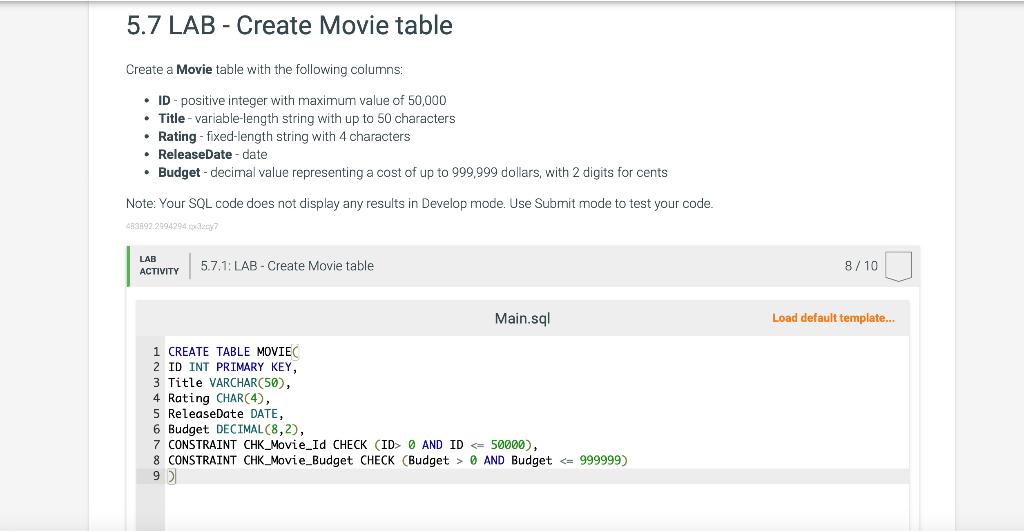Click the Rating bullet requirement text

[x=284, y=137]
